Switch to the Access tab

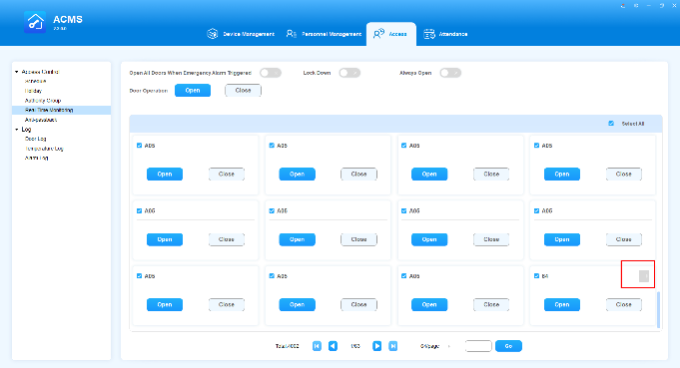pyautogui.click(x=391, y=34)
